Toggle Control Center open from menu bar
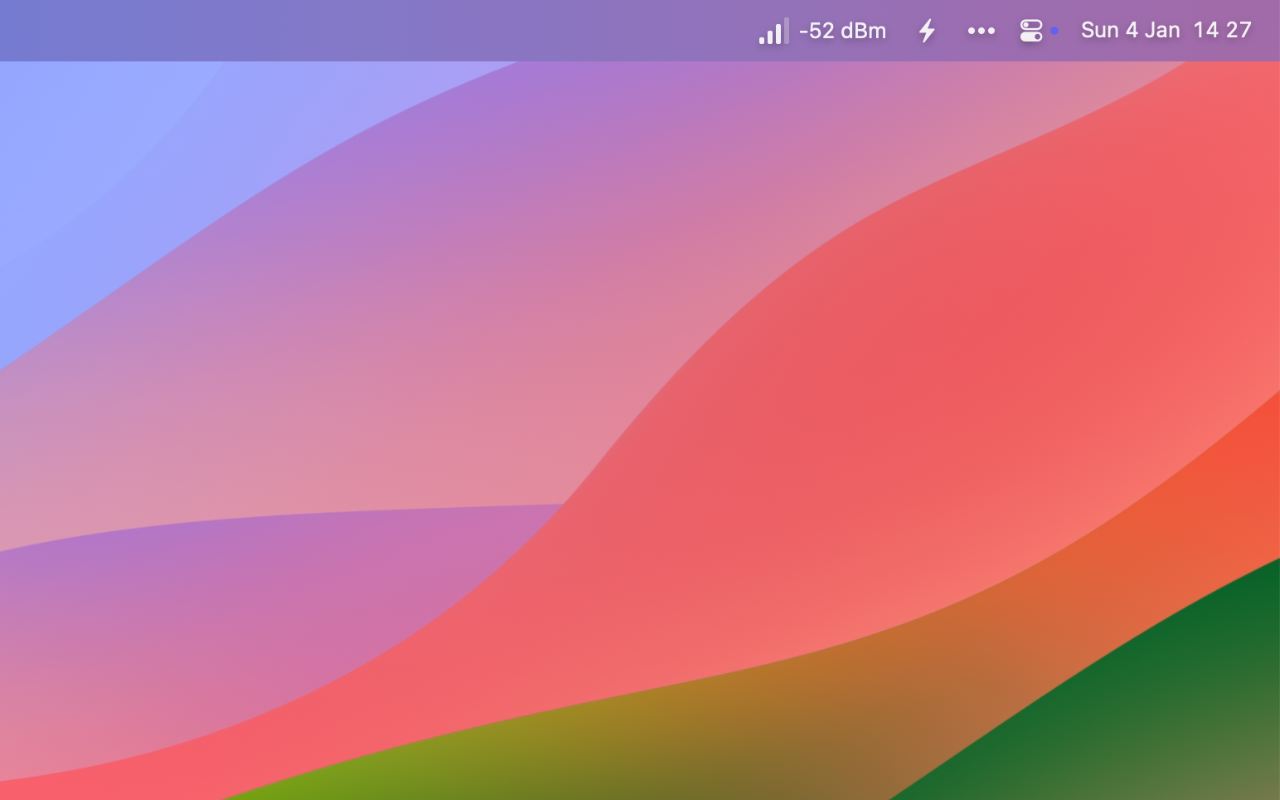The image size is (1280, 800). coord(1030,30)
